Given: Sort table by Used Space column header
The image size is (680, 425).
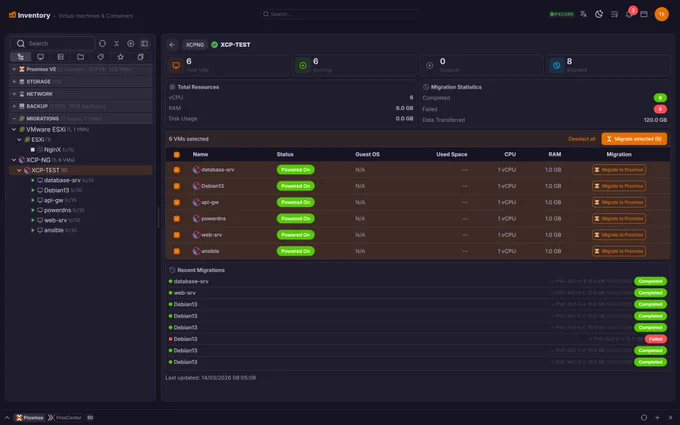Looking at the screenshot, I should pos(451,154).
